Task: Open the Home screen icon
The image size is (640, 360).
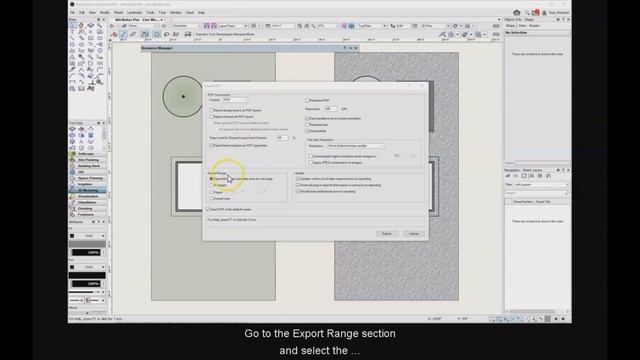Action: (516, 13)
